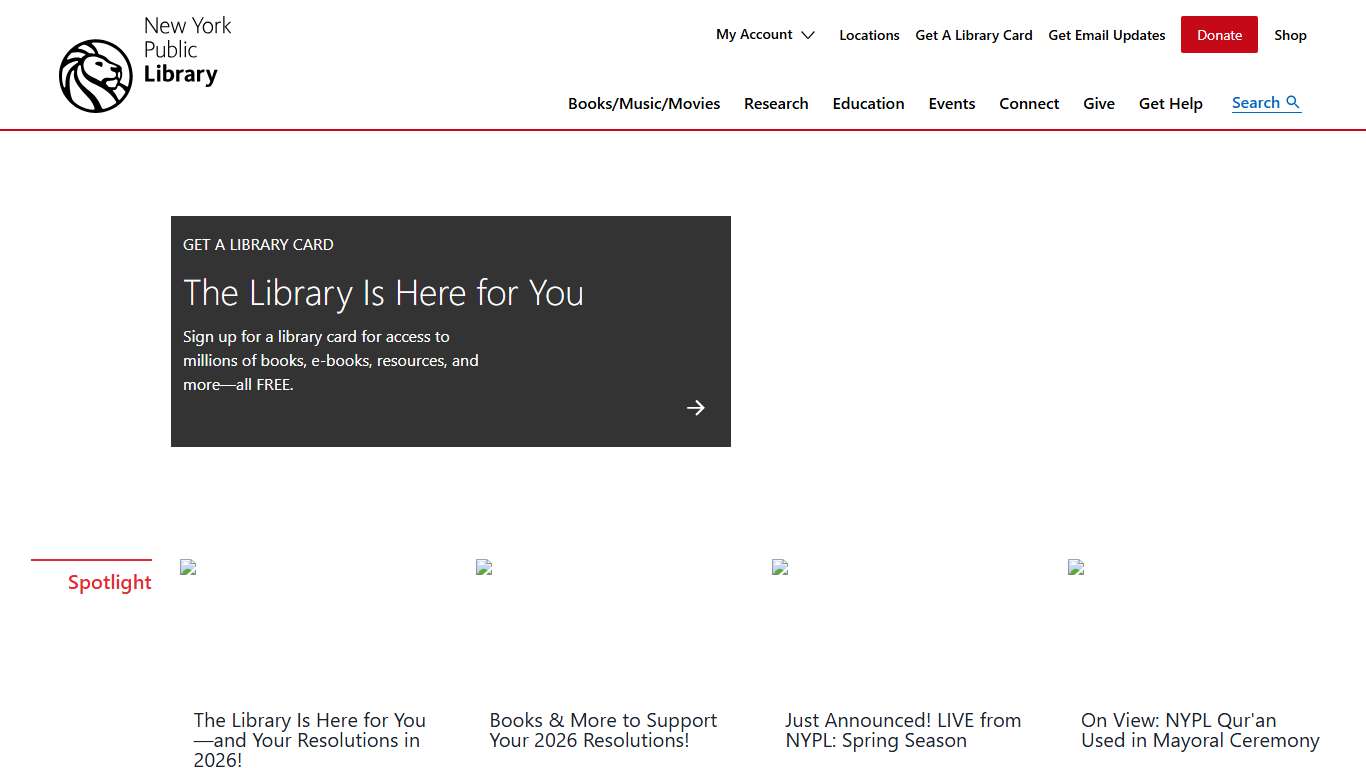Image resolution: width=1366 pixels, height=768 pixels.
Task: Expand the My Account dropdown
Action: 754,35
